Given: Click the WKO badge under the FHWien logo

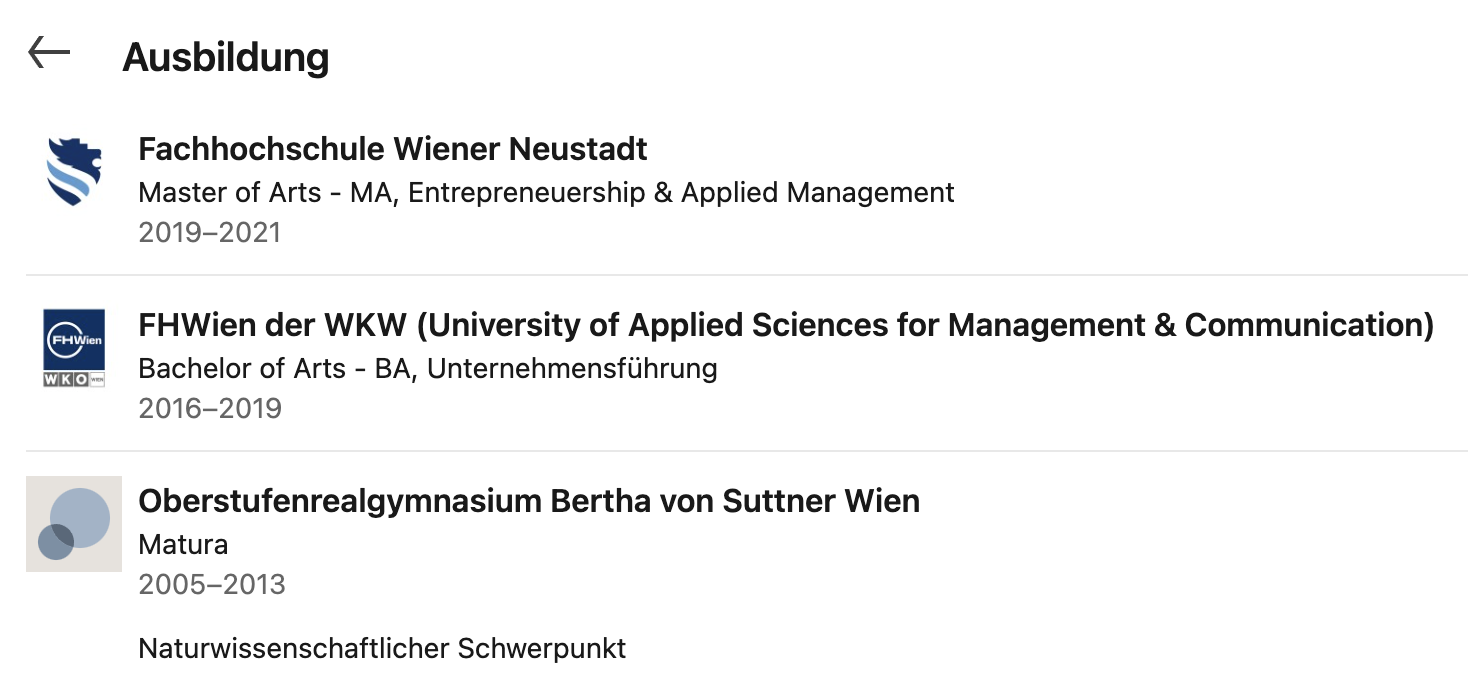Looking at the screenshot, I should tap(74, 380).
